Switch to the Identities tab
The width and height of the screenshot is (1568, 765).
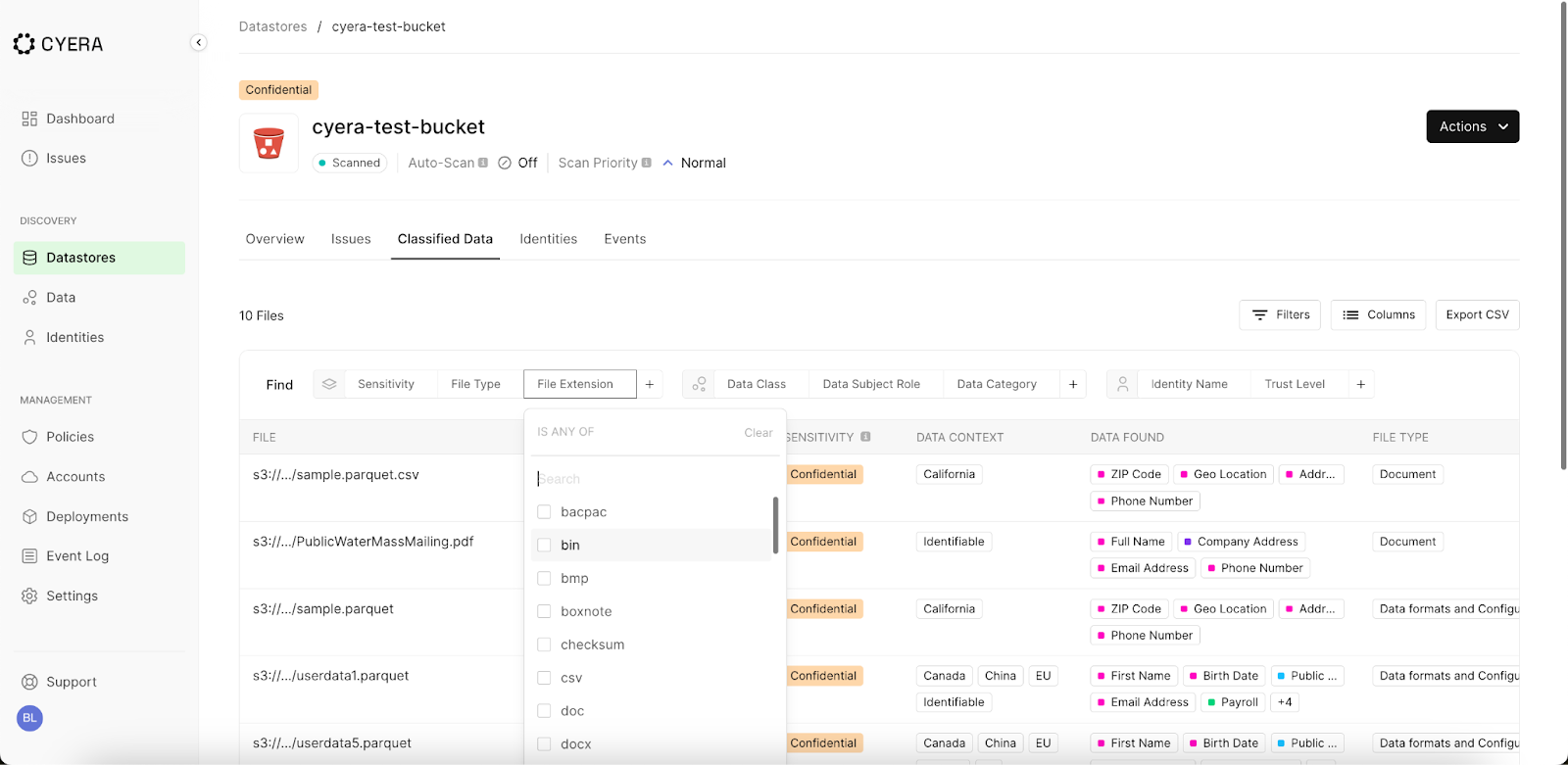pyautogui.click(x=548, y=239)
